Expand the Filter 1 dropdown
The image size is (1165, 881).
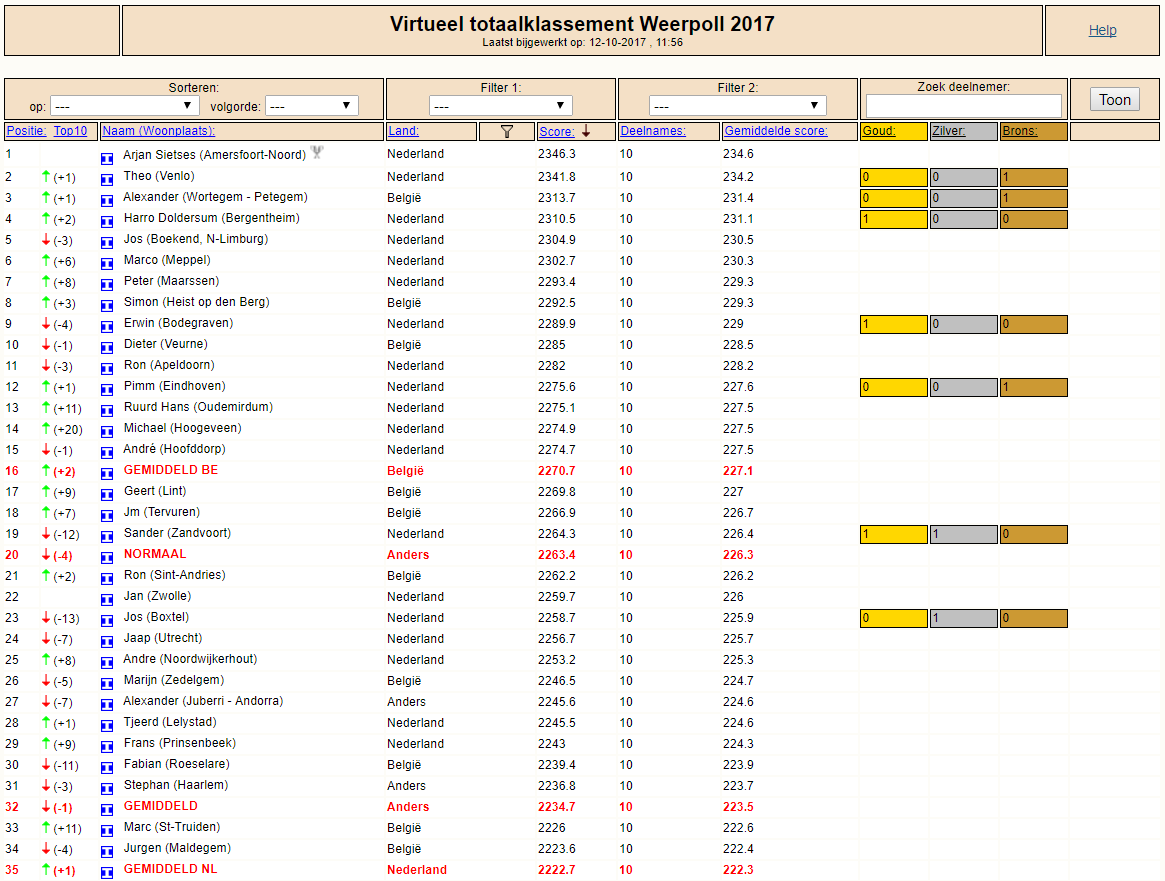click(x=500, y=106)
